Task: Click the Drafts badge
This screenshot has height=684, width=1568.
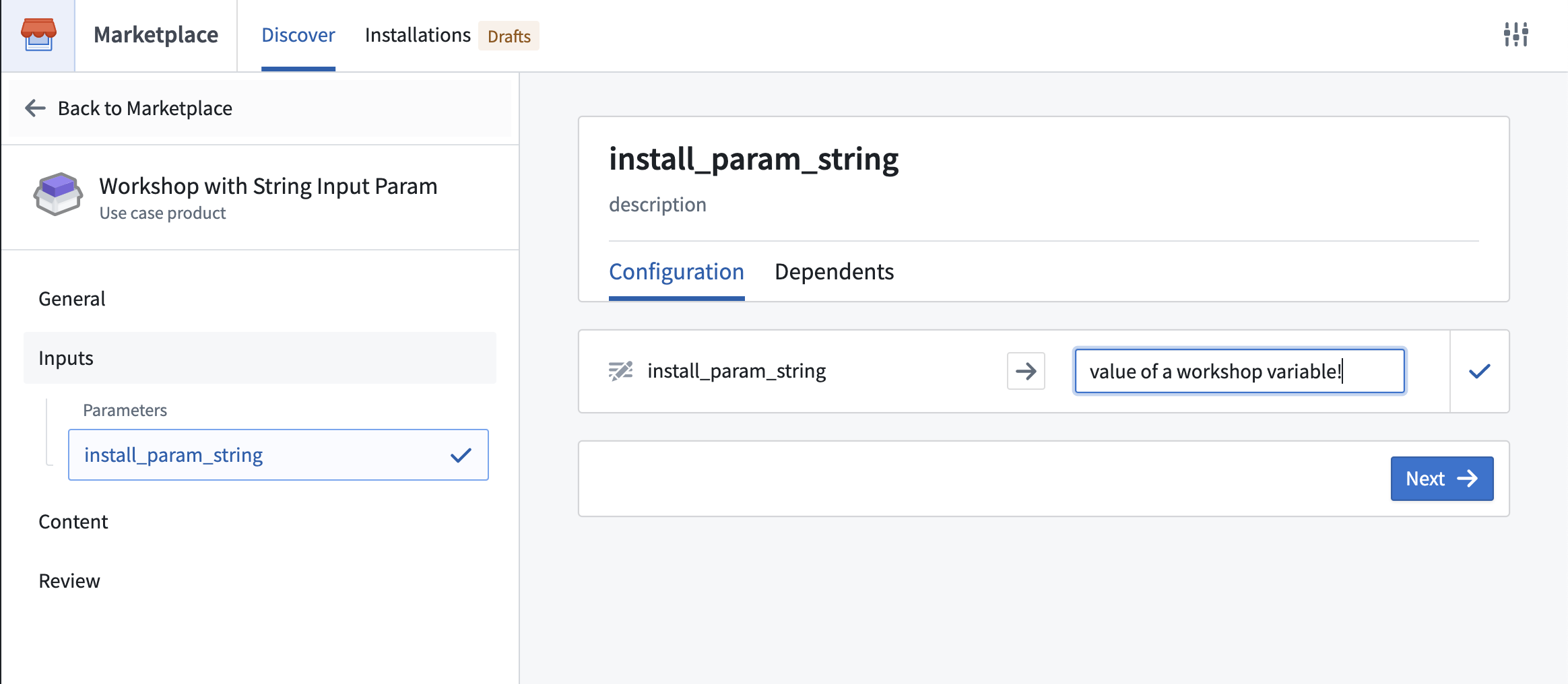Action: [509, 36]
